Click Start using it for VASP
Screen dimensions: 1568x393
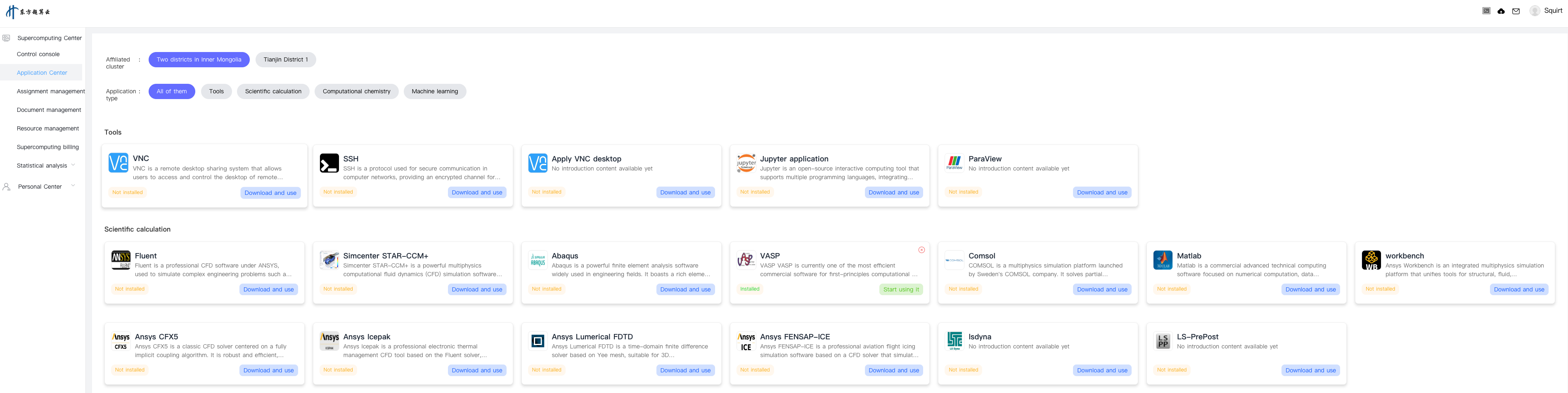pos(901,289)
